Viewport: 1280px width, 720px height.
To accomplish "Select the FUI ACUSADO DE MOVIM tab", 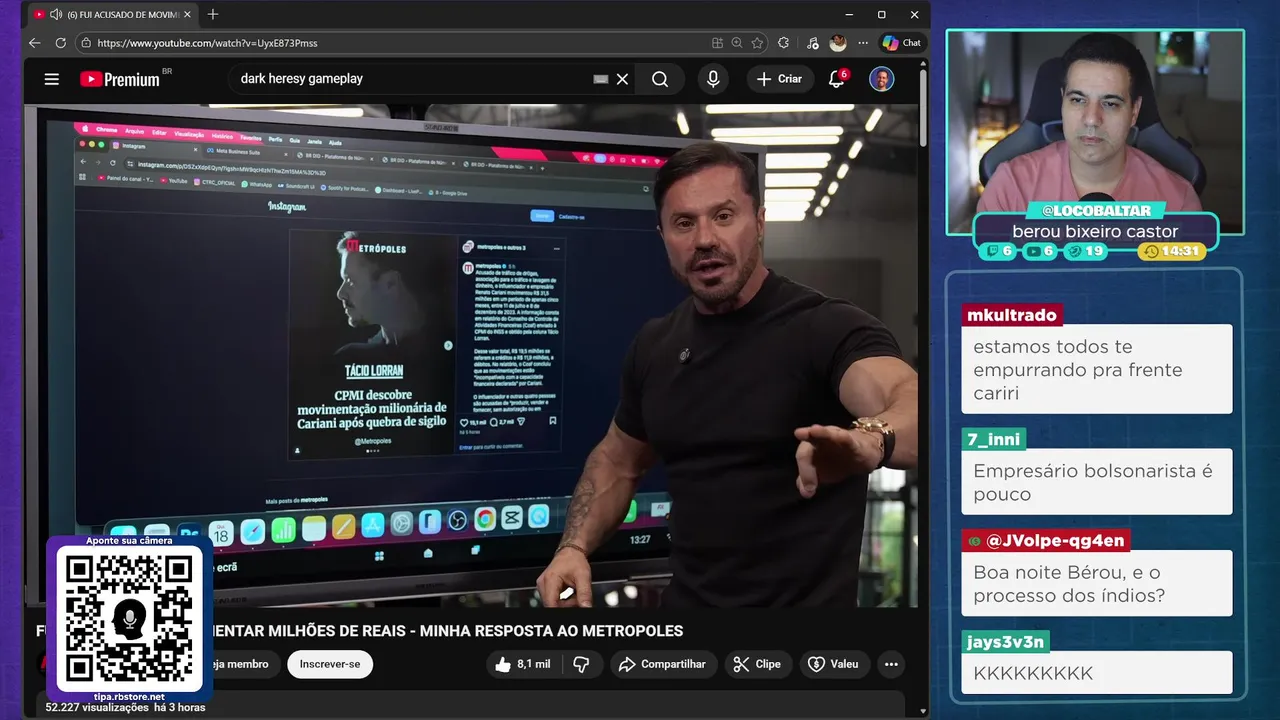I will tap(114, 15).
